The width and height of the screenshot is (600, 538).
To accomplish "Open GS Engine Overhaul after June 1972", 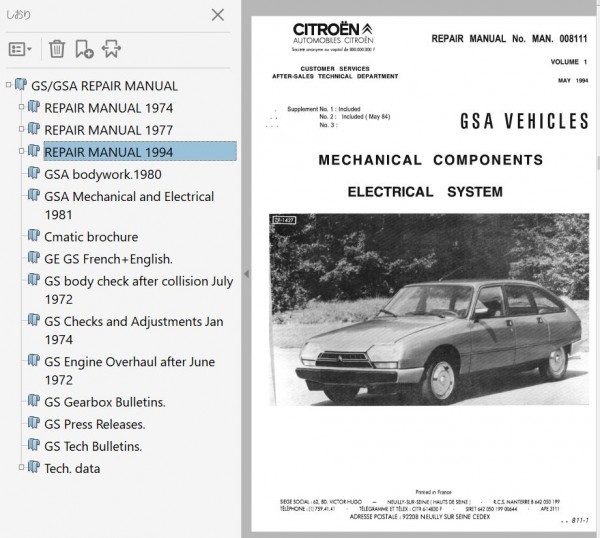I will point(130,371).
